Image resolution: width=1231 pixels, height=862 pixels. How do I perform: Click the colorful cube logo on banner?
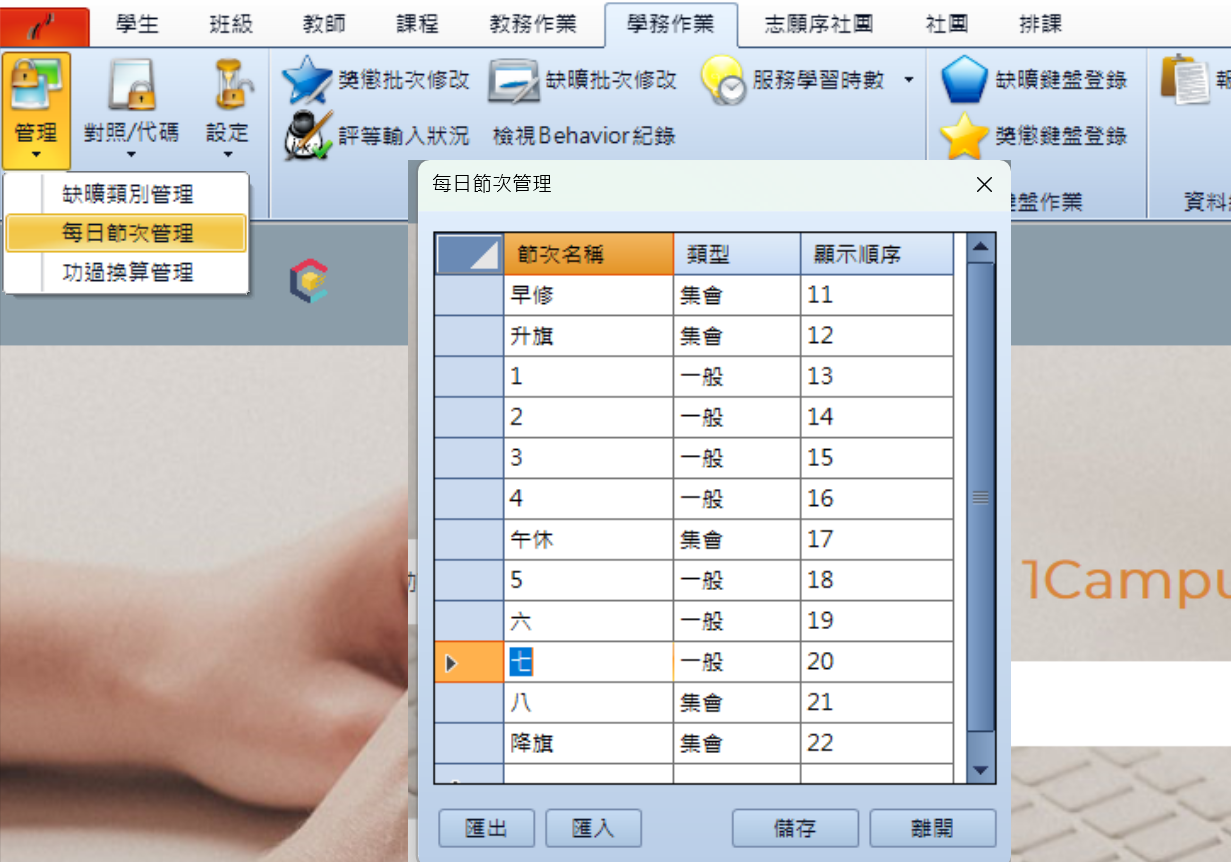coord(308,281)
